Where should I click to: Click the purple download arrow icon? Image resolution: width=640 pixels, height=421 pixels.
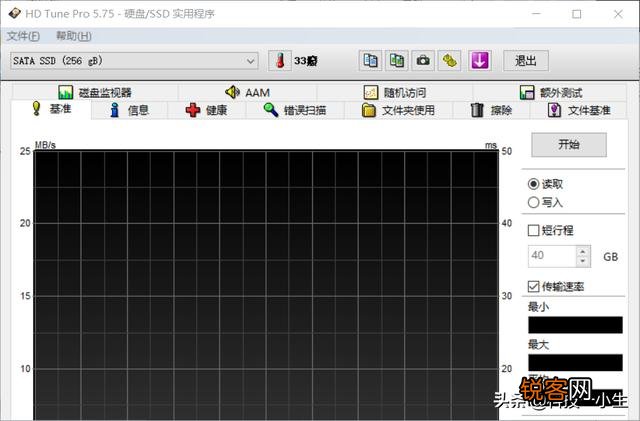pyautogui.click(x=479, y=61)
